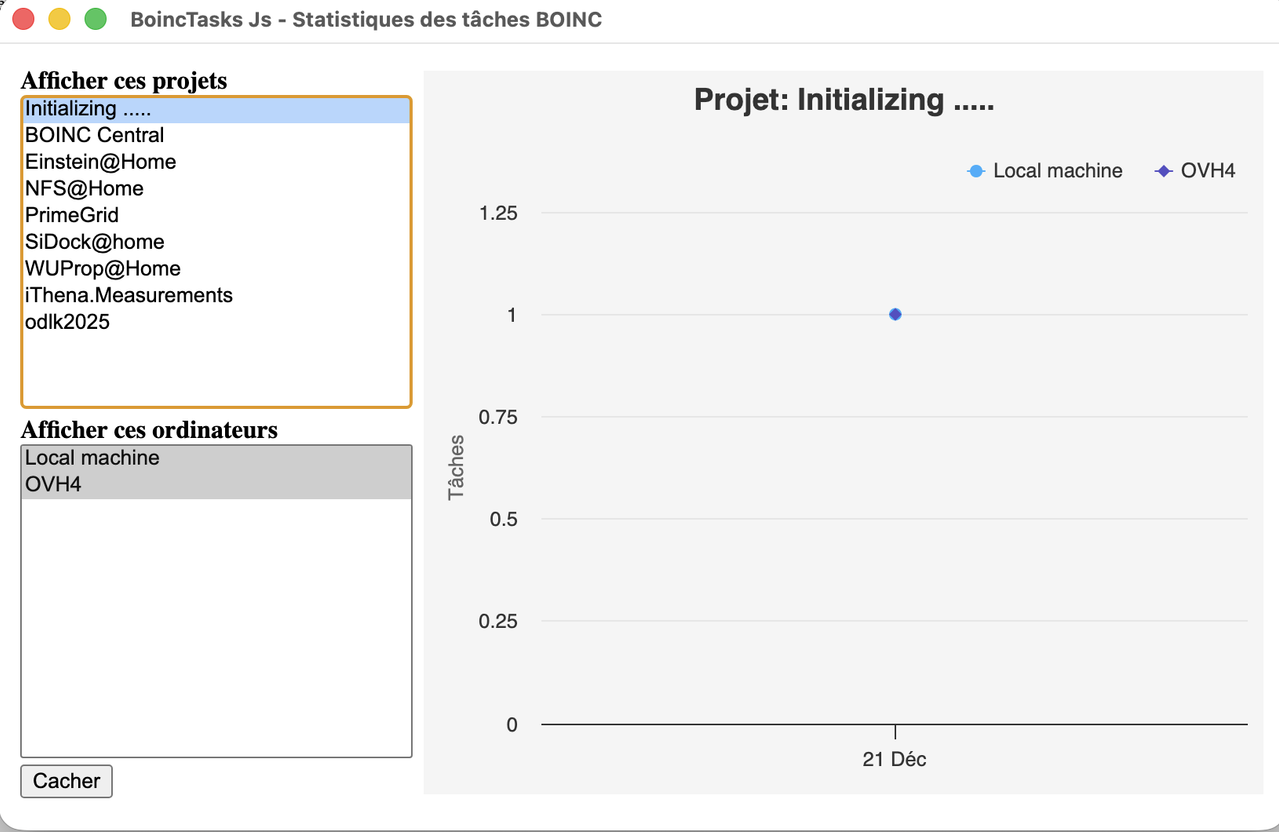
Task: Choose Einstein@Home project
Action: click(216, 162)
